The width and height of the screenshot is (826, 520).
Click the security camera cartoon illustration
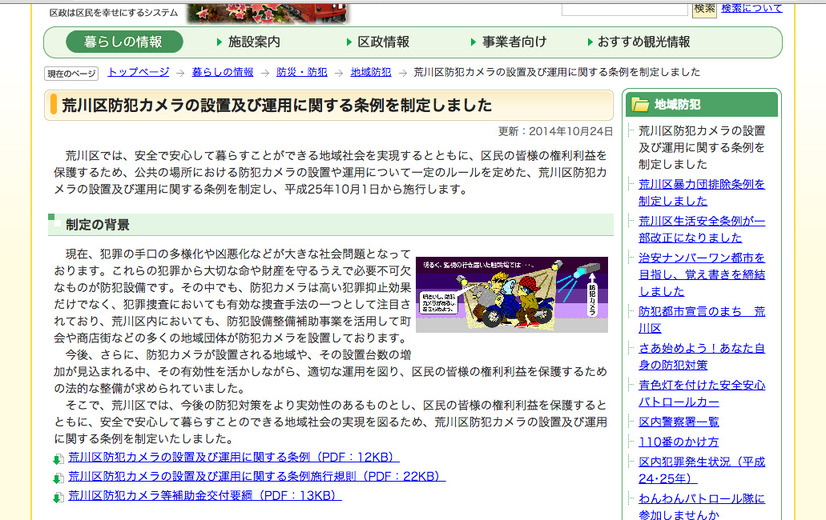511,295
